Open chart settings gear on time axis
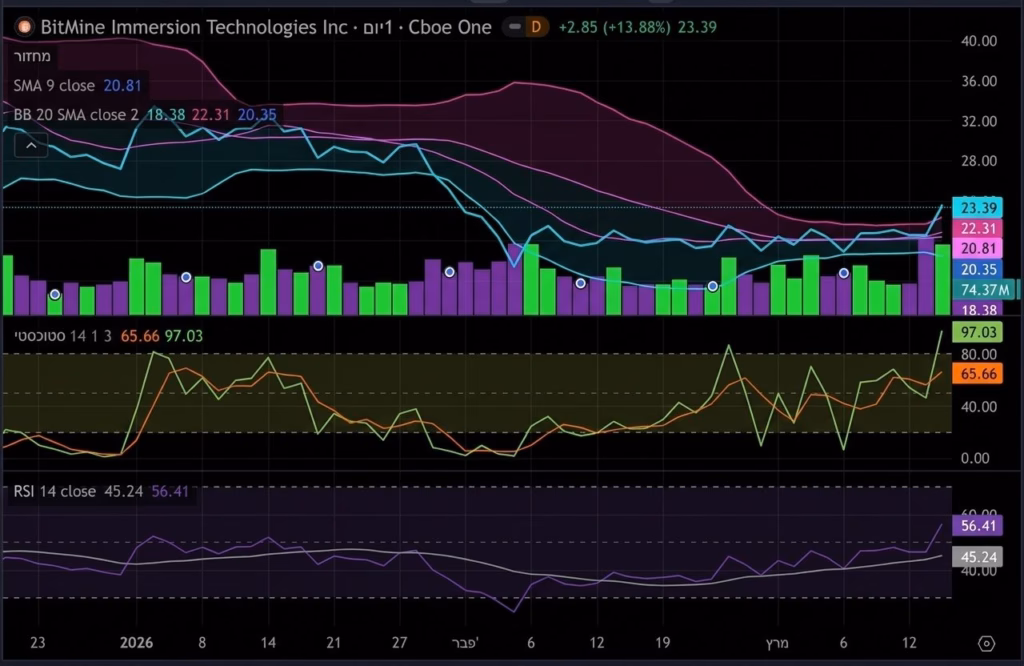Viewport: 1024px width, 666px height. pos(986,643)
